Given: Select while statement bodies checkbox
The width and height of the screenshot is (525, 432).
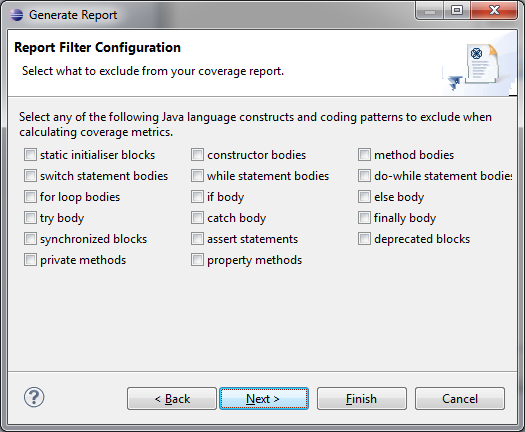Looking at the screenshot, I should pyautogui.click(x=197, y=176).
